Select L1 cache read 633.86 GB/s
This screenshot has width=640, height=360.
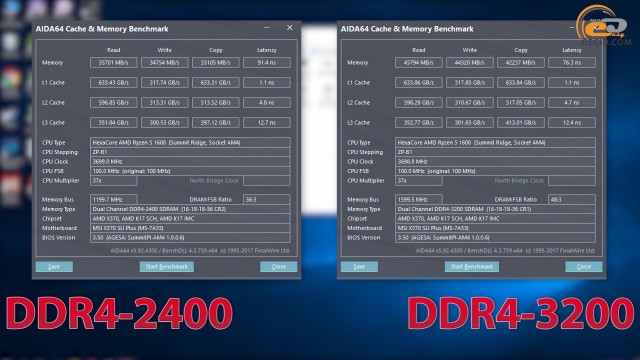point(419,82)
